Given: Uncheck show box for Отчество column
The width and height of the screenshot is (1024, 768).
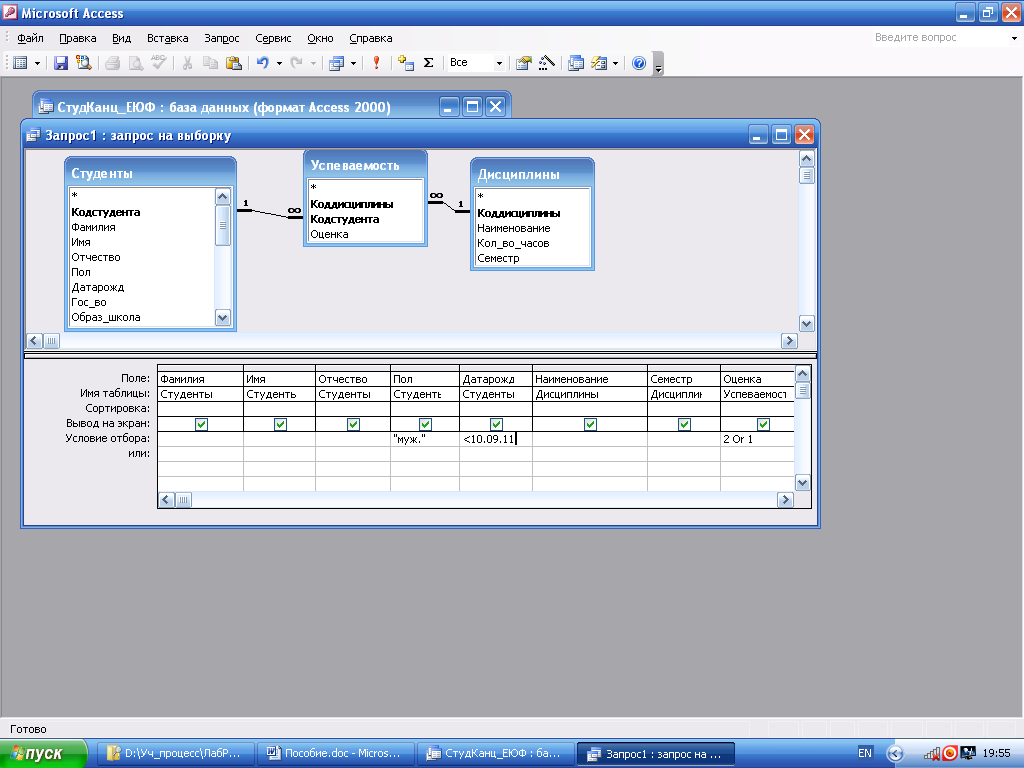Looking at the screenshot, I should click(353, 424).
